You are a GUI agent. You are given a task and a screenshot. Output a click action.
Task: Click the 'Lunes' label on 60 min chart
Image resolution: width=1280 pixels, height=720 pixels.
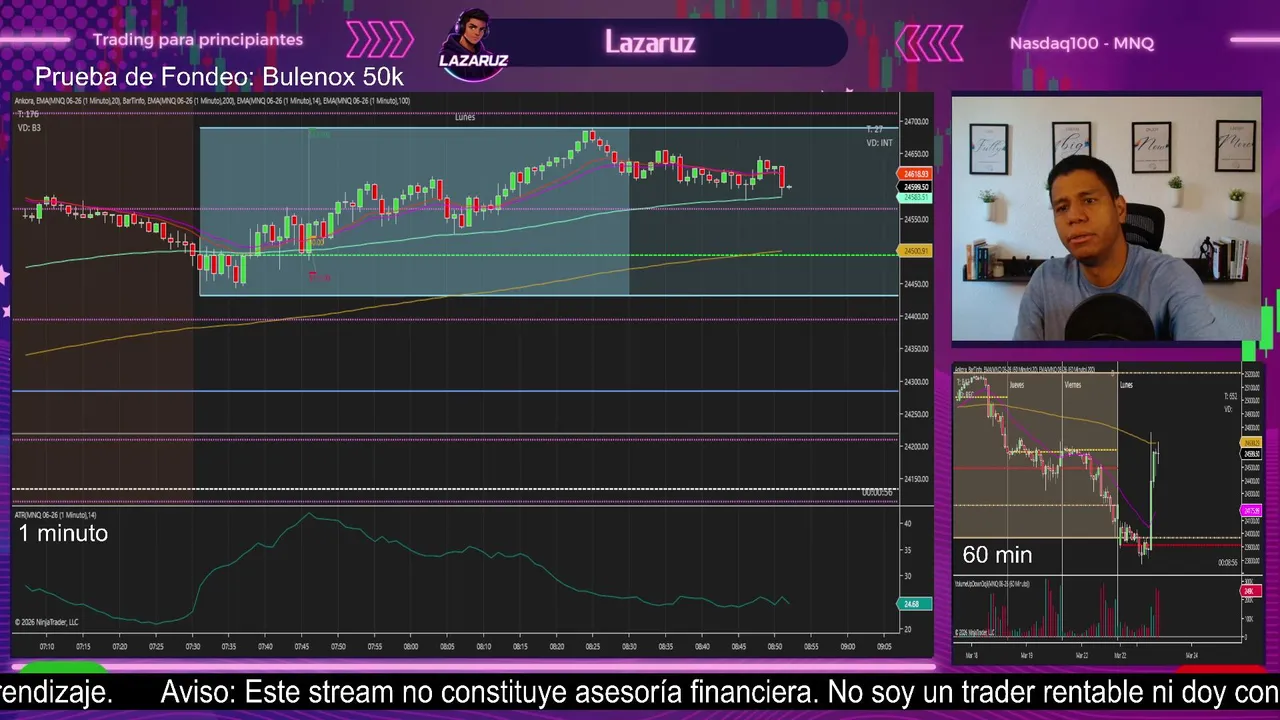pos(1126,385)
